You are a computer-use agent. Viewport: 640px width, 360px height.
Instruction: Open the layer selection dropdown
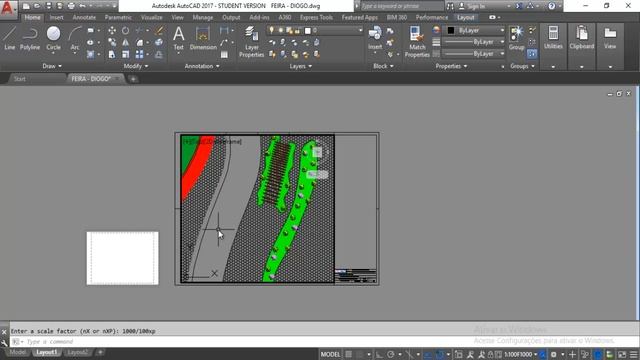coord(315,31)
